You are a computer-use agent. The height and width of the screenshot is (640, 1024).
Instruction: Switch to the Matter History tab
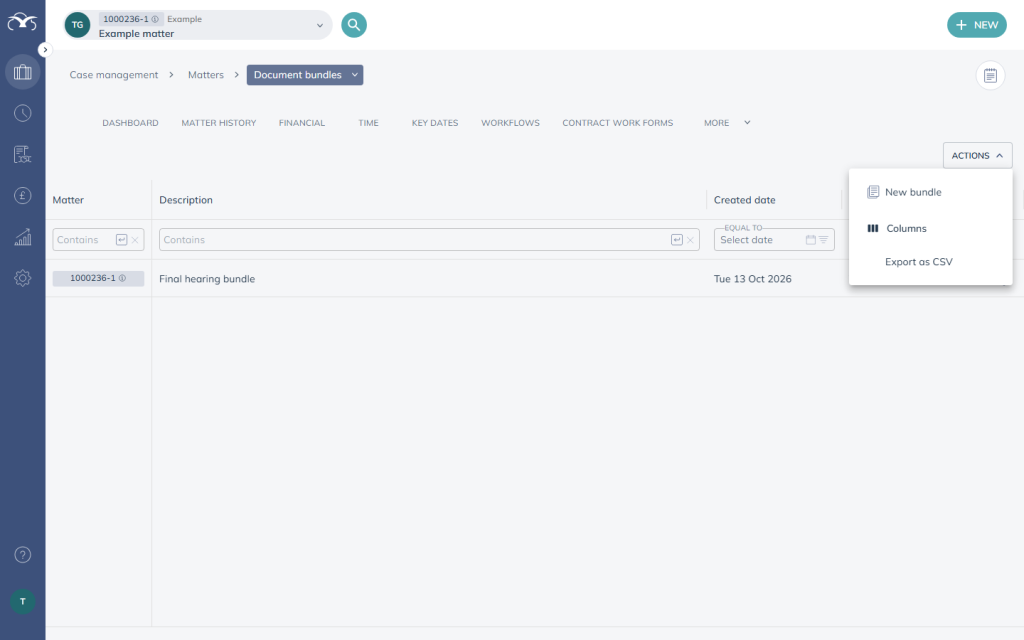click(219, 123)
